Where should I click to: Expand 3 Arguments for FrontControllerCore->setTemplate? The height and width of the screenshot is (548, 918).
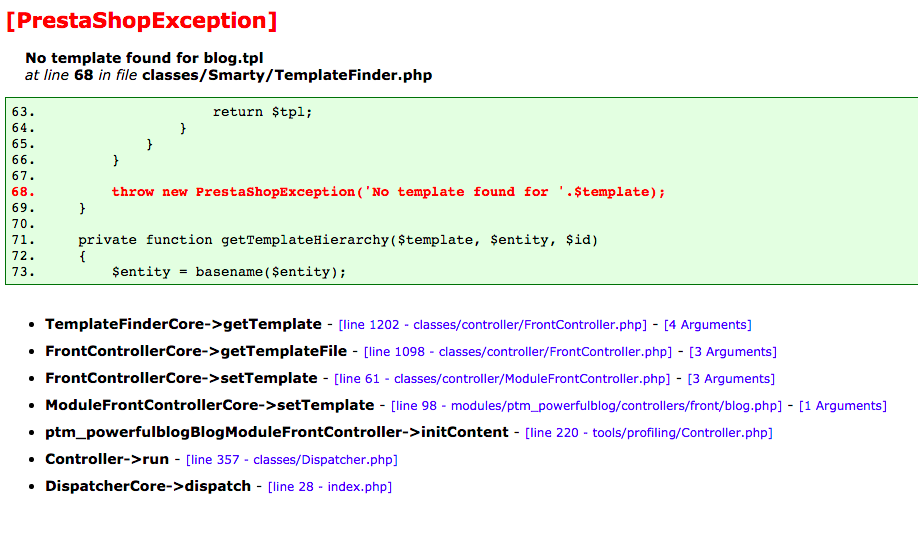pos(731,379)
